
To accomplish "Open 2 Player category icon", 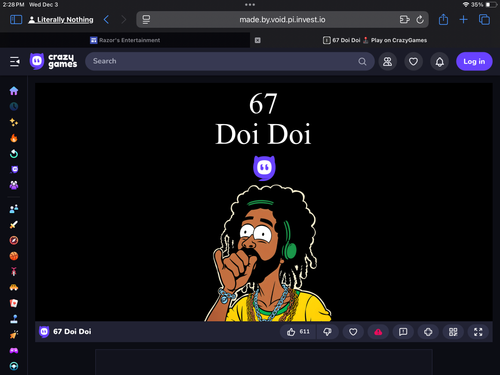I will click(x=14, y=209).
